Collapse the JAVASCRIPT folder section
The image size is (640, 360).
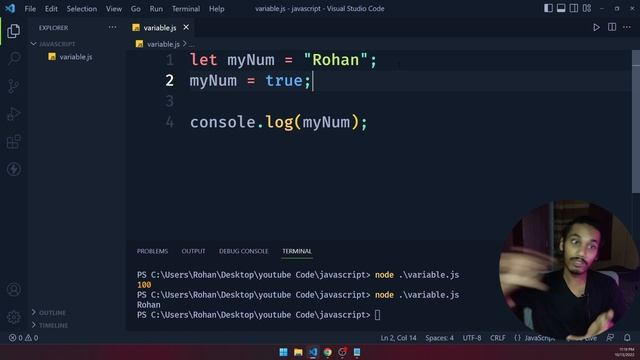click(x=57, y=44)
